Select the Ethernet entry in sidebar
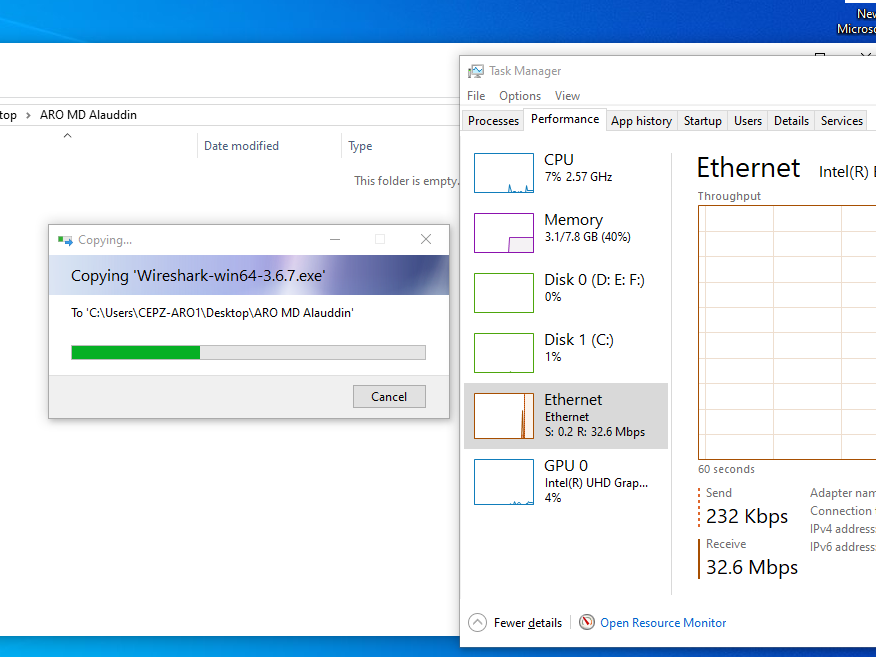The image size is (876, 657). [566, 416]
